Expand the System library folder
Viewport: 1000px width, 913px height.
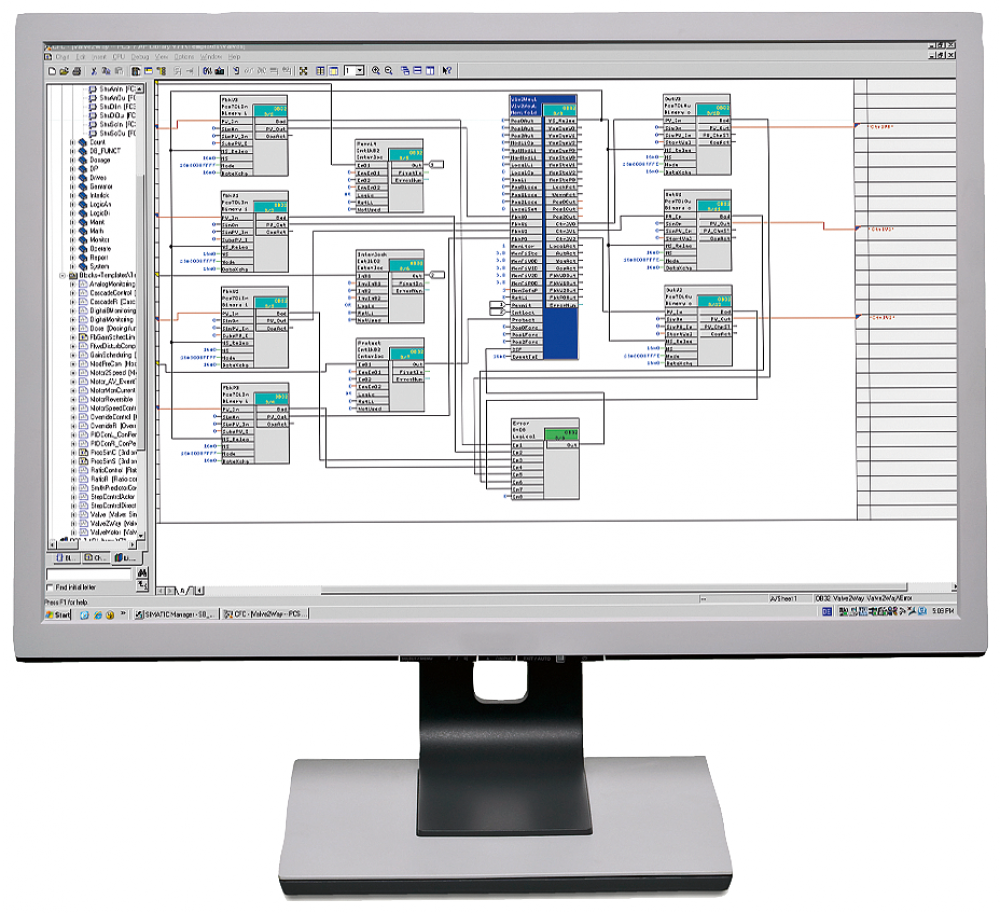[72, 267]
